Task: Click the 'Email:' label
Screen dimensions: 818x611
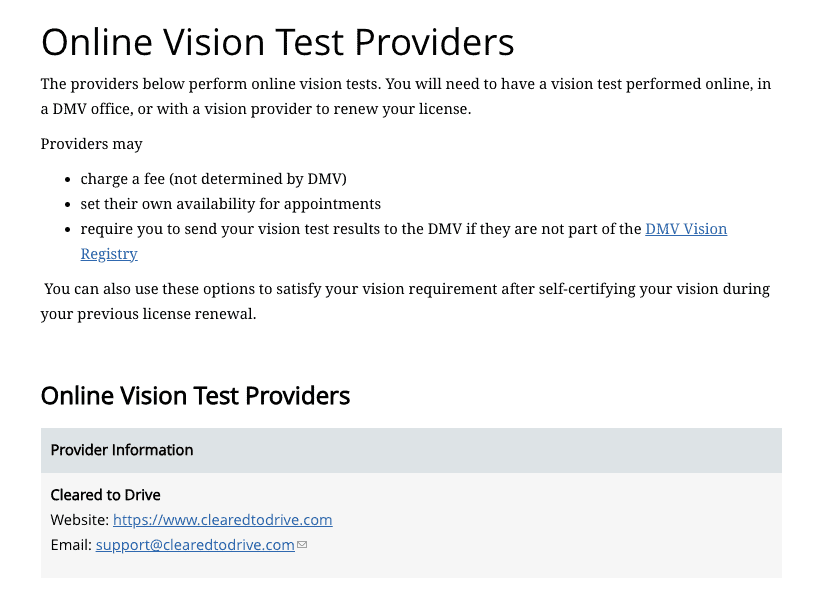Action: [71, 545]
